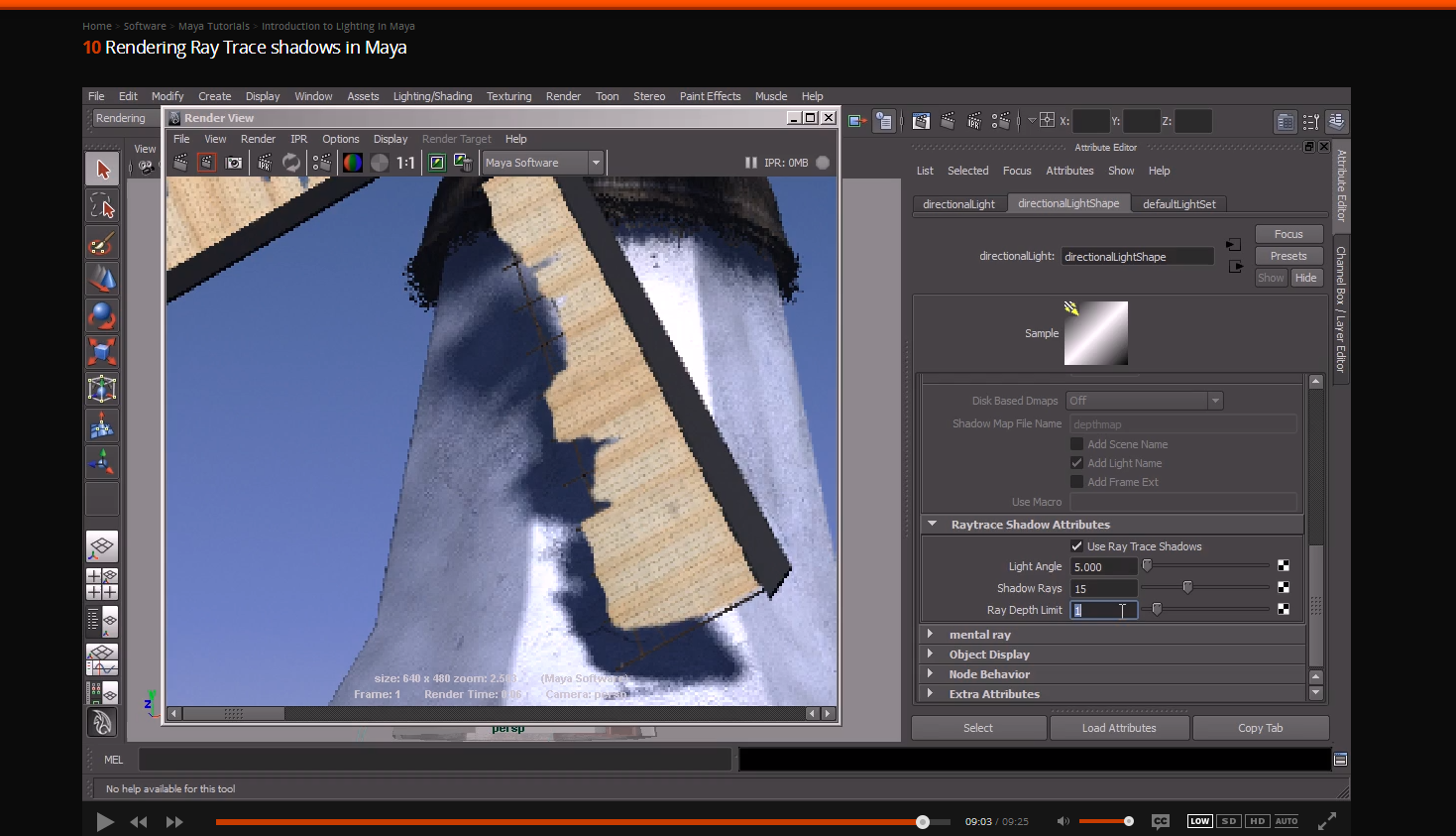1456x836 pixels.
Task: Expand the mental ray section
Action: click(930, 634)
